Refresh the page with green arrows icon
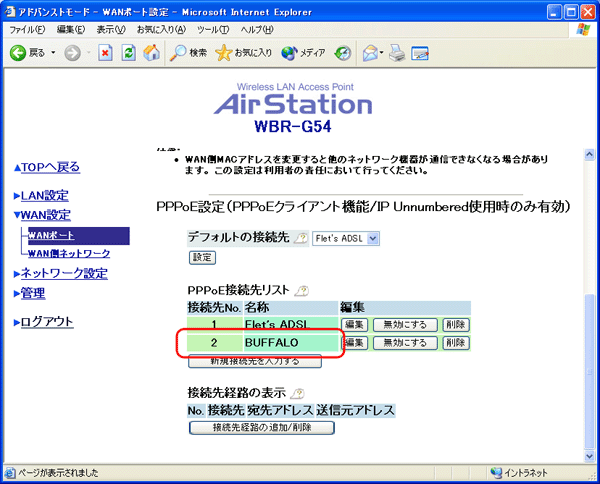 point(129,53)
